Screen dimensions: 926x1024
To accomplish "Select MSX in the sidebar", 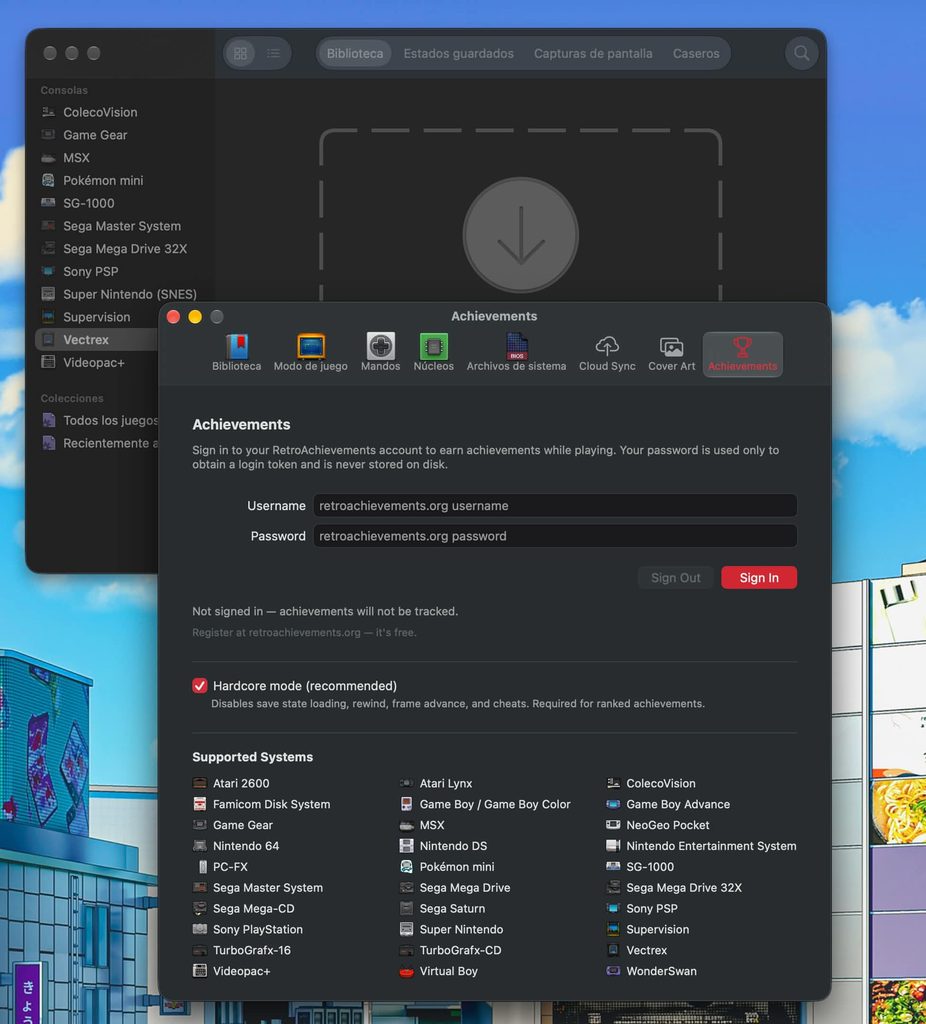I will tap(76, 158).
